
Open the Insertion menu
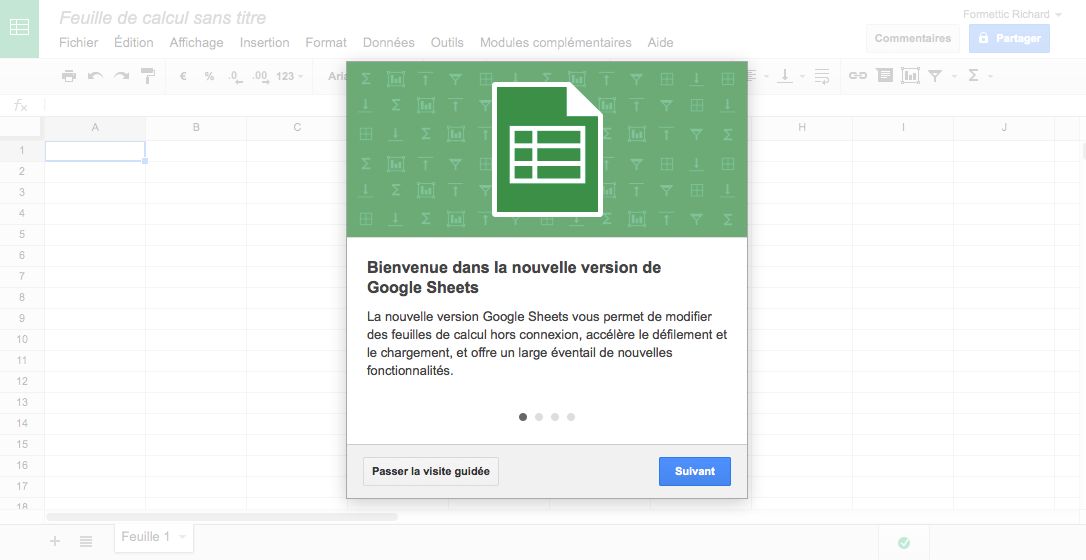265,43
